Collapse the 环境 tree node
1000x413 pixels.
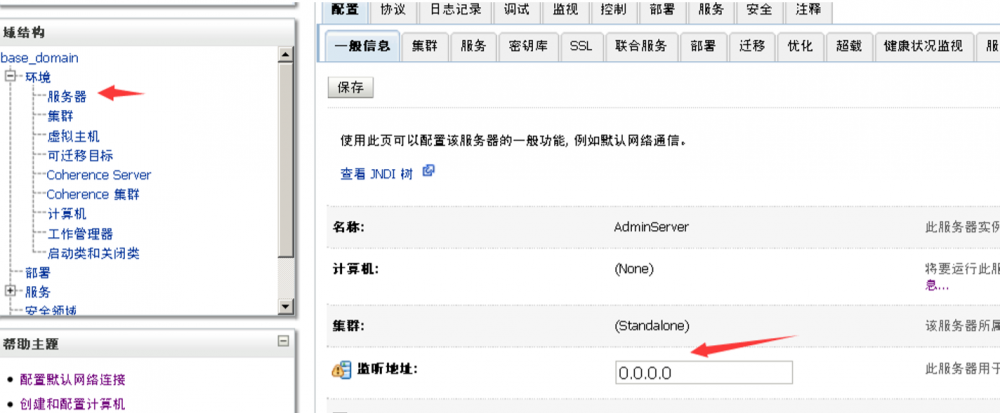tap(10, 76)
